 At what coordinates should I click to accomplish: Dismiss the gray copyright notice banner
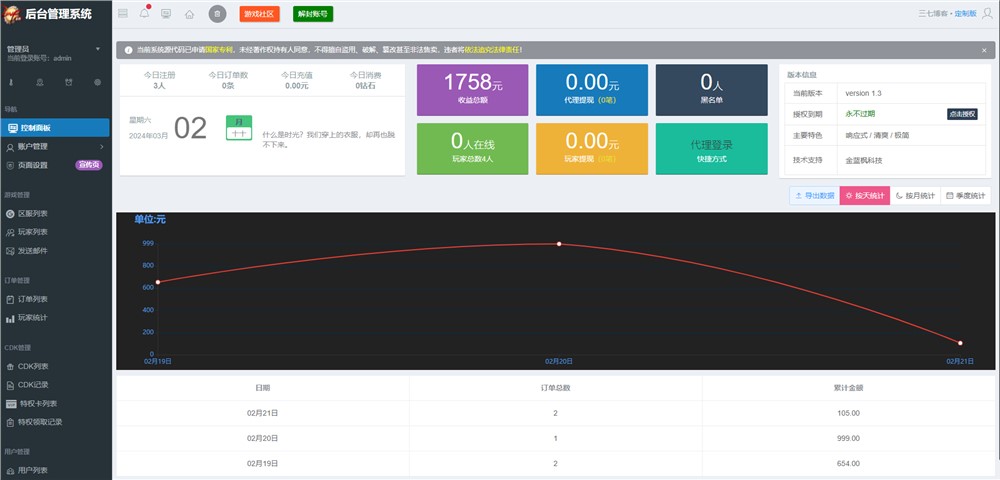coord(983,49)
